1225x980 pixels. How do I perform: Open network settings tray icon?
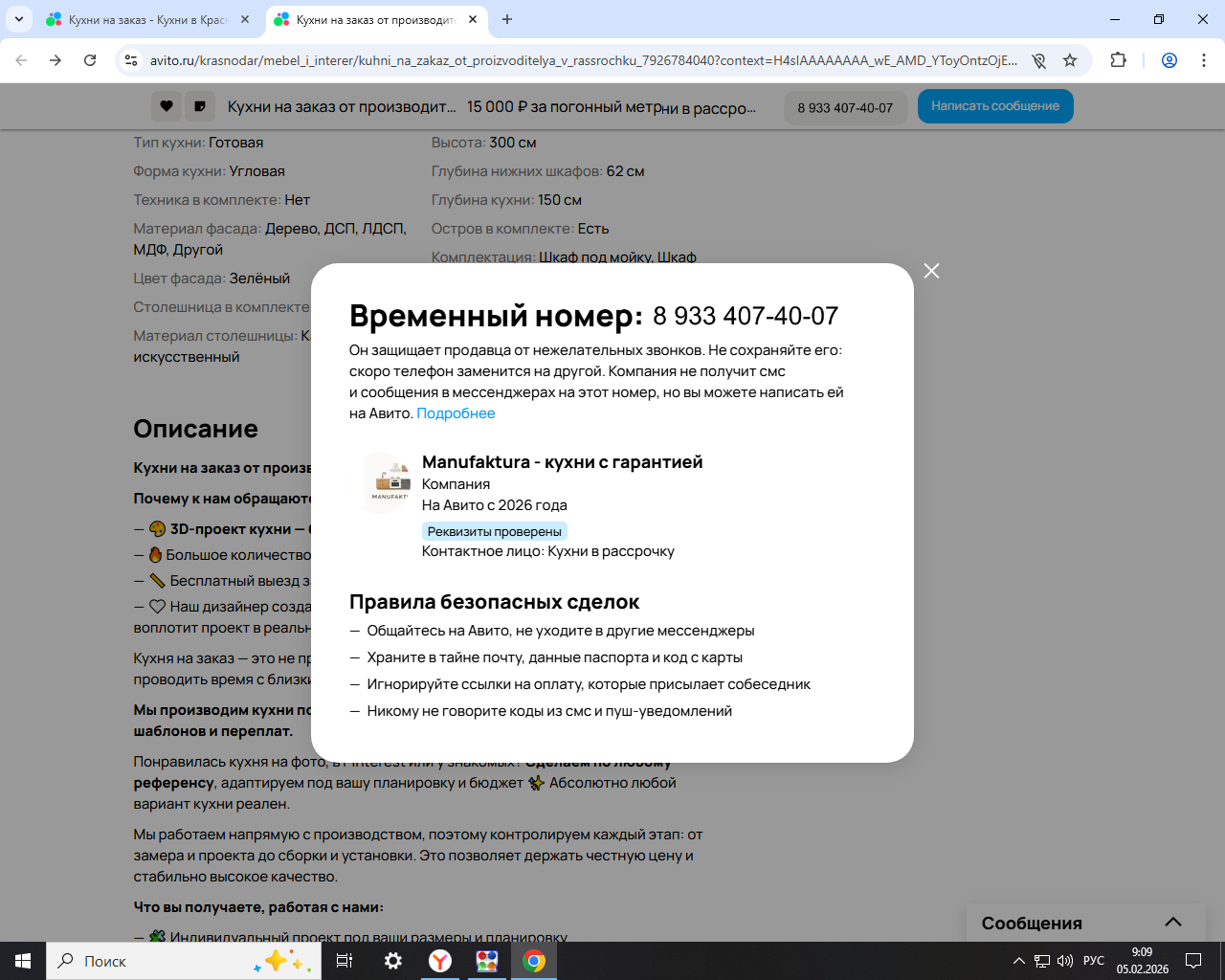tap(1042, 961)
